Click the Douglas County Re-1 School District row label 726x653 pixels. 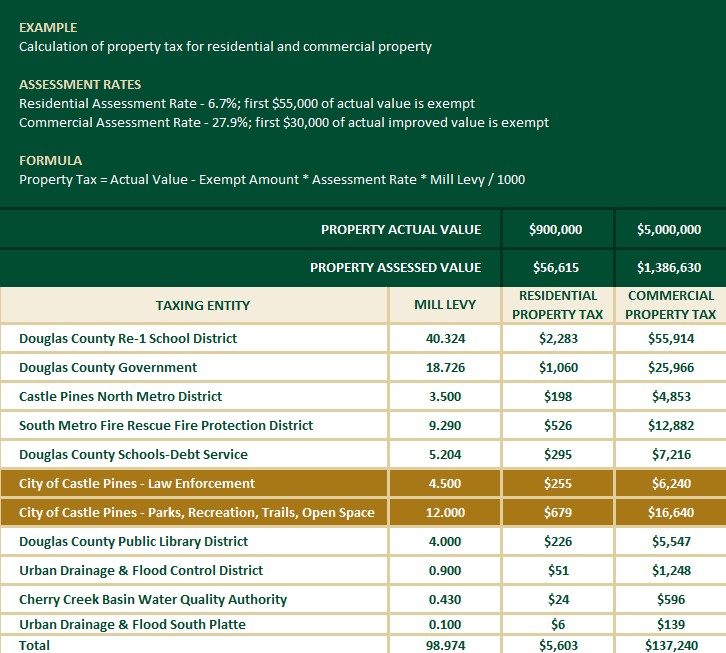pos(128,338)
